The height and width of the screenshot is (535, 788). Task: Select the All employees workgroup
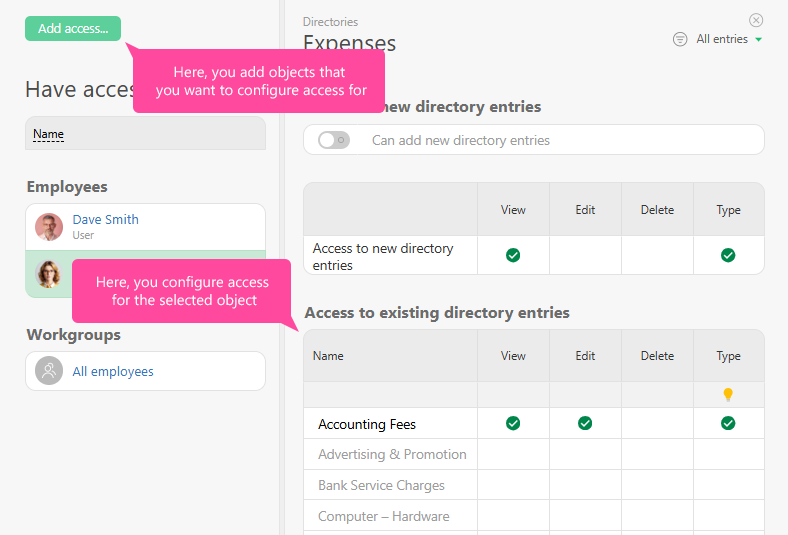click(113, 371)
